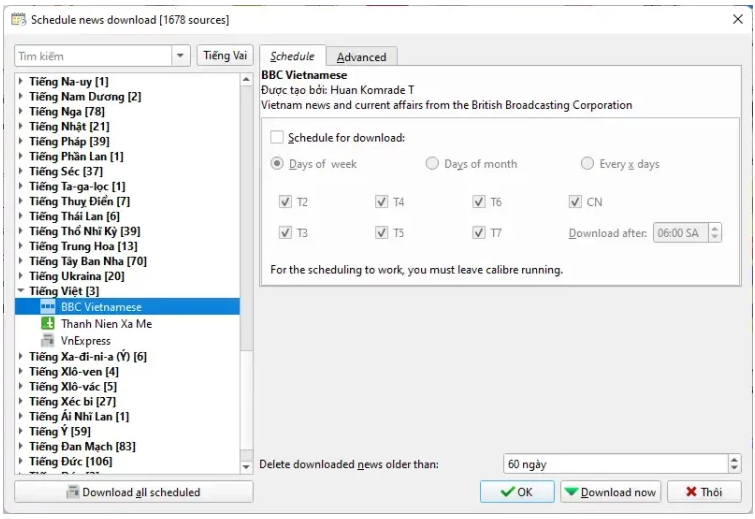The width and height of the screenshot is (755, 519).
Task: Select Tiếng Thổ Nhĩ Kỳ [39] row
Action: coord(127,231)
